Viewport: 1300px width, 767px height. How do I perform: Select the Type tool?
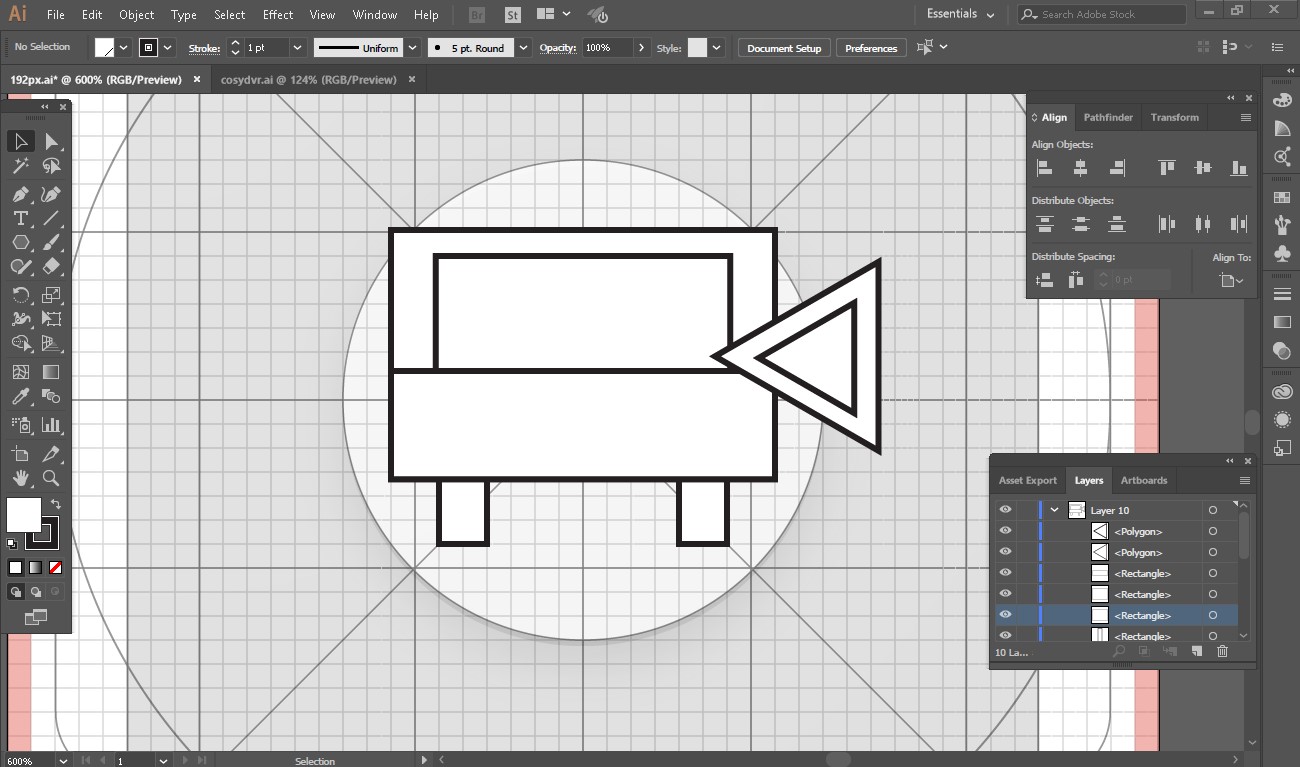click(x=20, y=218)
